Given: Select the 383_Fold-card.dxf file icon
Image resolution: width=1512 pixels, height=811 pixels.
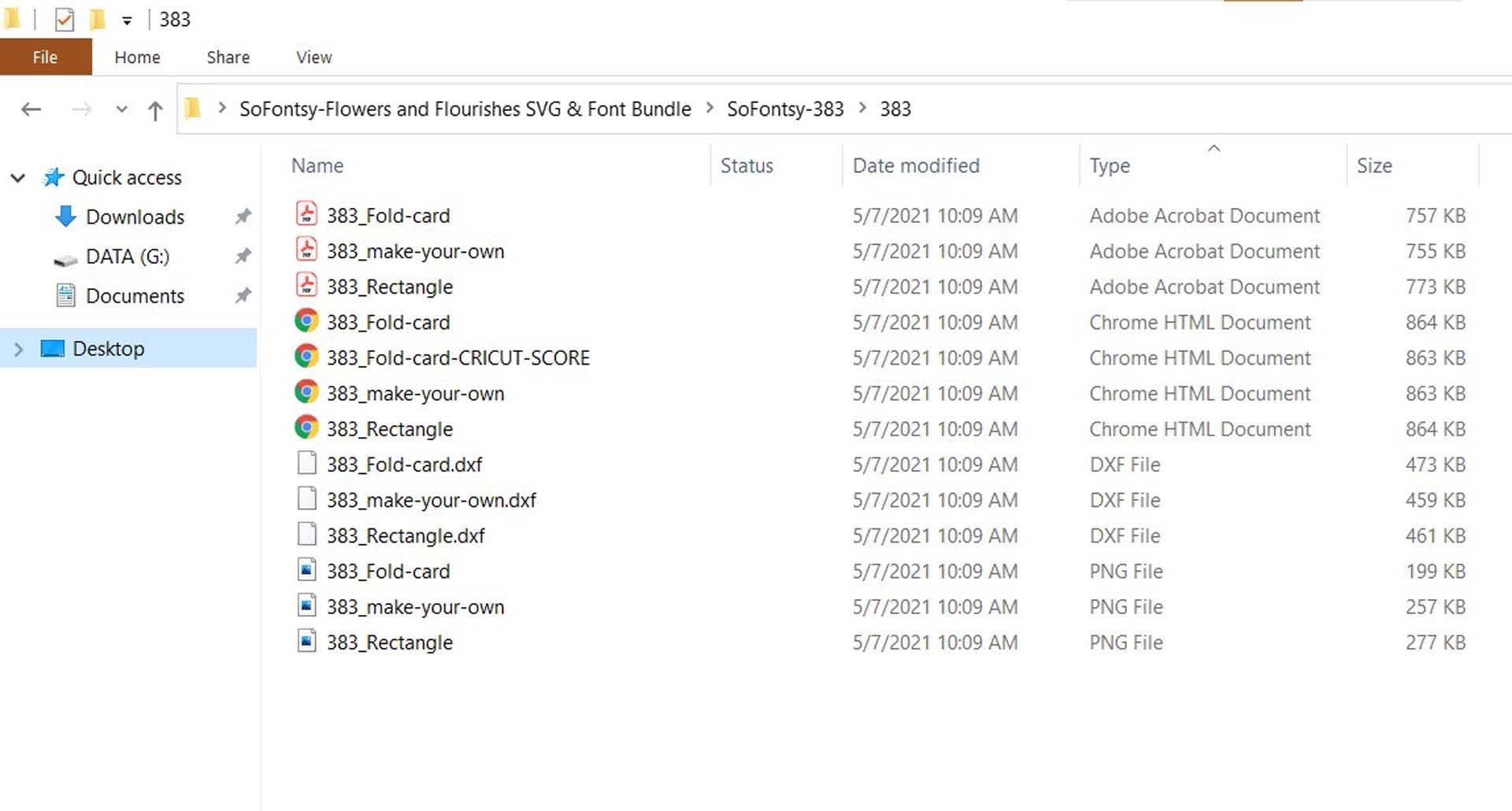Looking at the screenshot, I should (x=306, y=464).
